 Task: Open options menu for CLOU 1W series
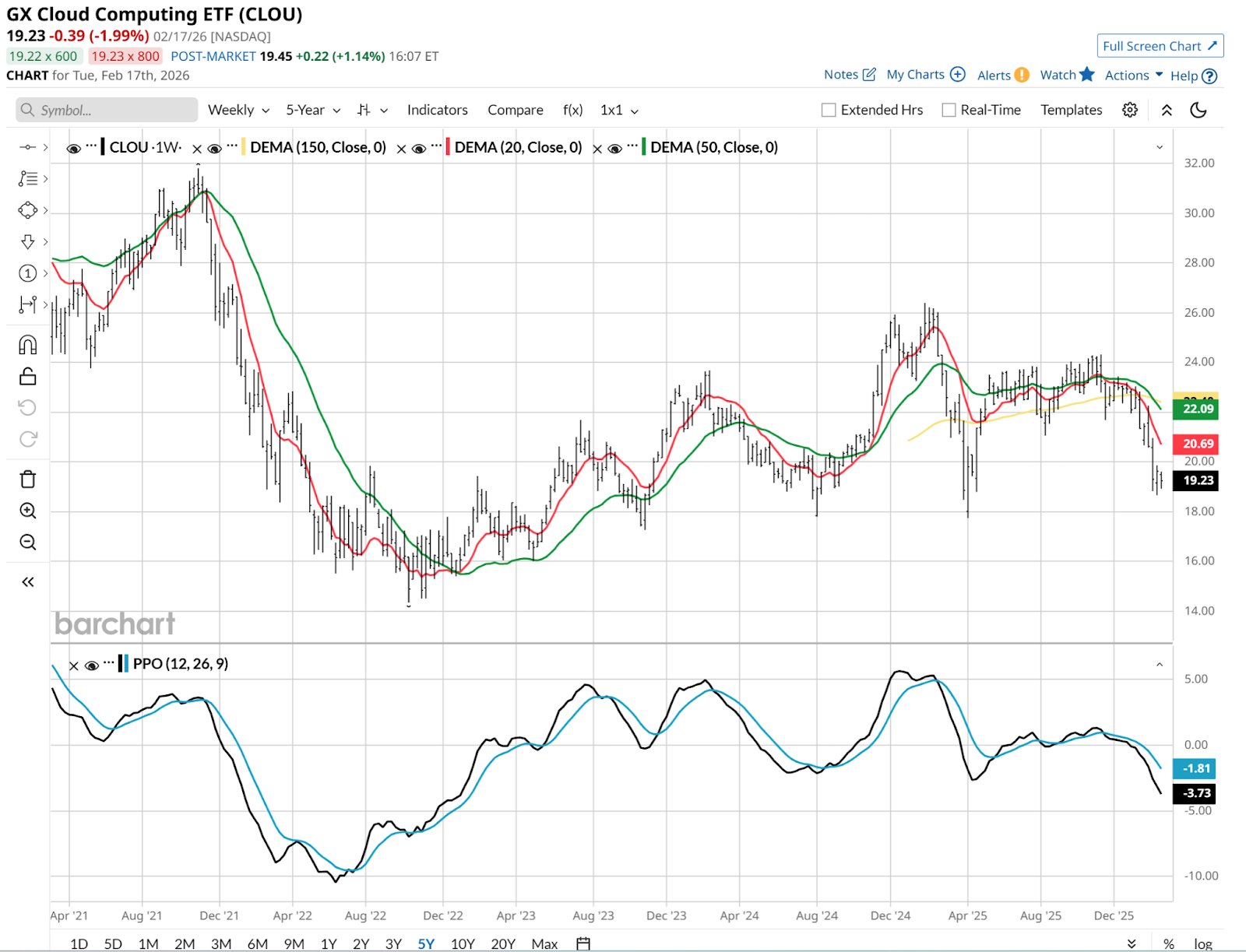[x=92, y=146]
